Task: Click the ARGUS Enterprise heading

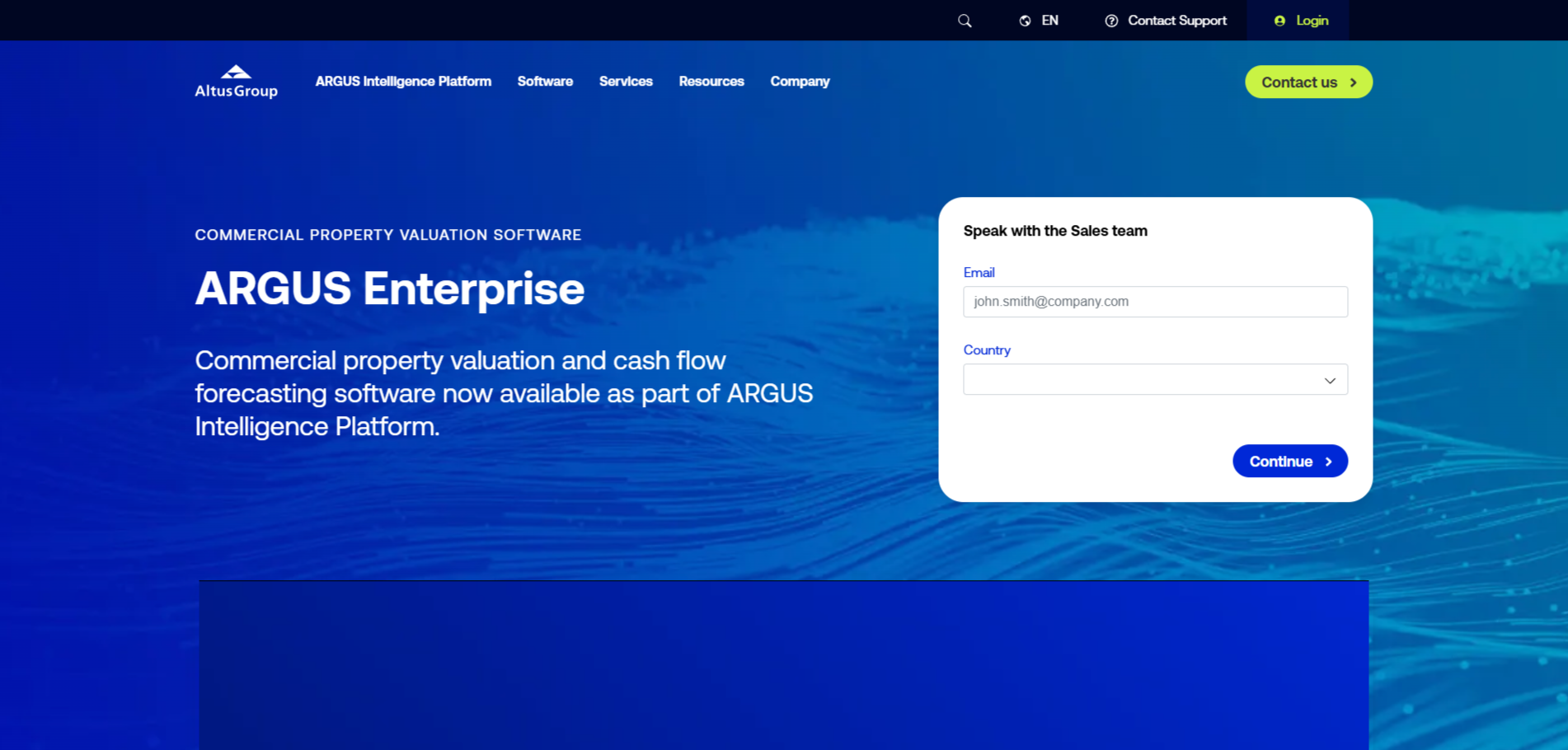Action: 389,288
